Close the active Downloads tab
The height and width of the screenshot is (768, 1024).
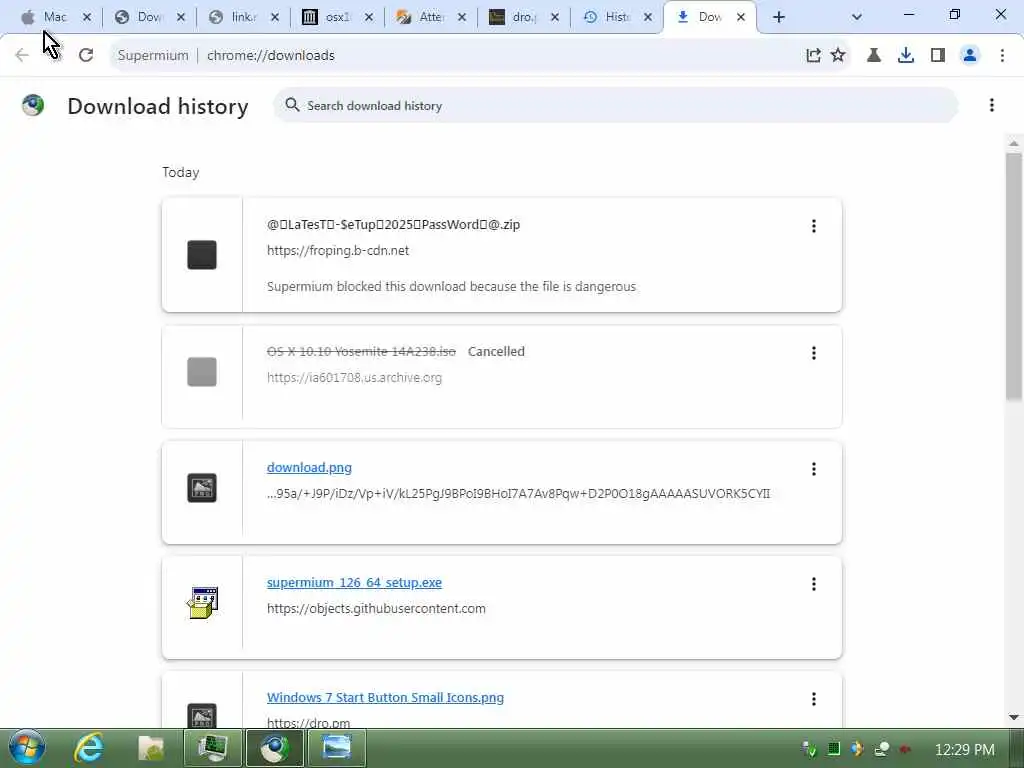[741, 18]
